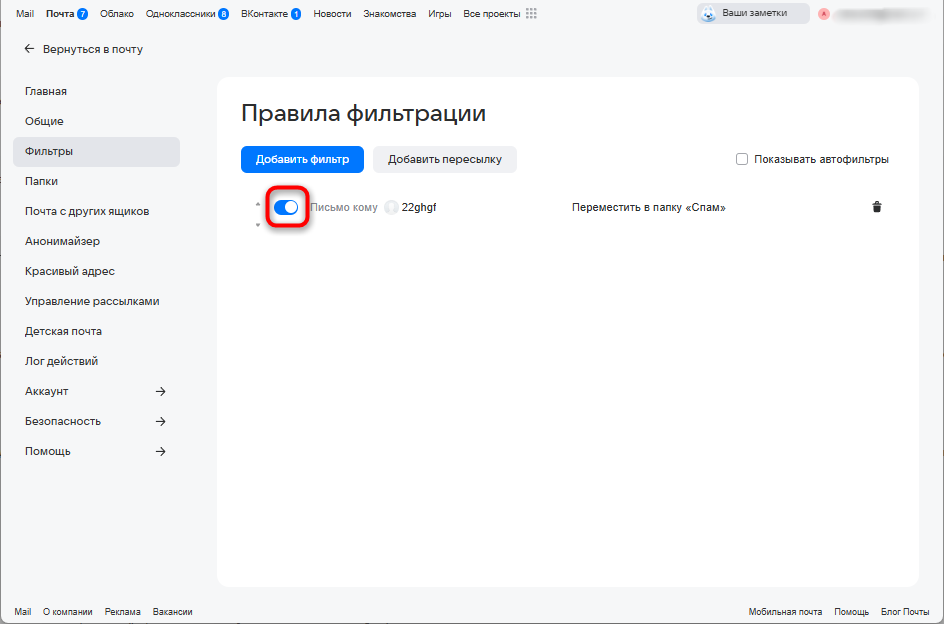Click the Вернуться в почту link
The width and height of the screenshot is (944, 624).
tap(93, 49)
